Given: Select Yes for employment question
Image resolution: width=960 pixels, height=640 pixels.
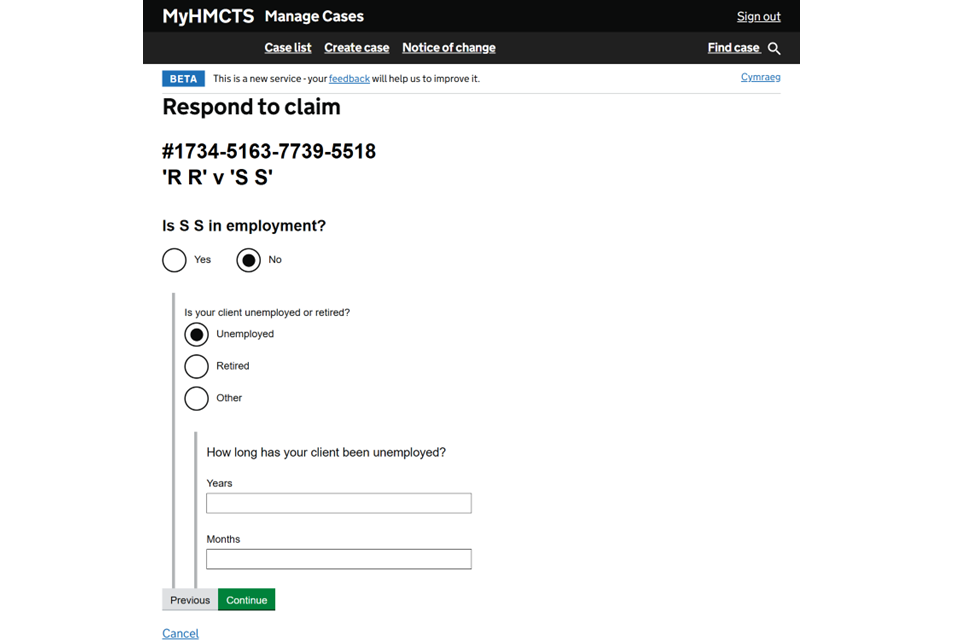Looking at the screenshot, I should 175,260.
